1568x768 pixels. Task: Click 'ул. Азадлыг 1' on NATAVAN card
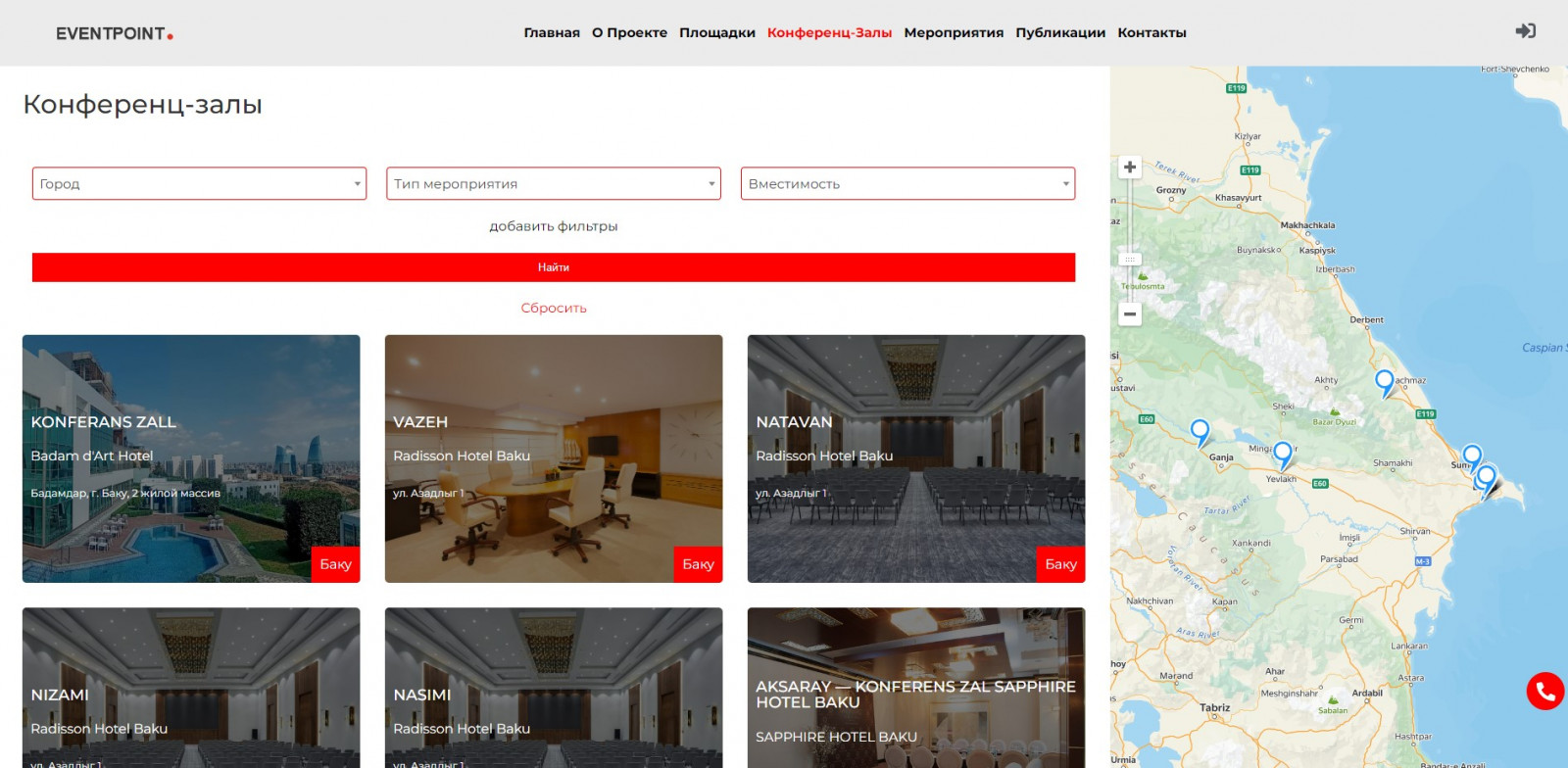tap(791, 493)
